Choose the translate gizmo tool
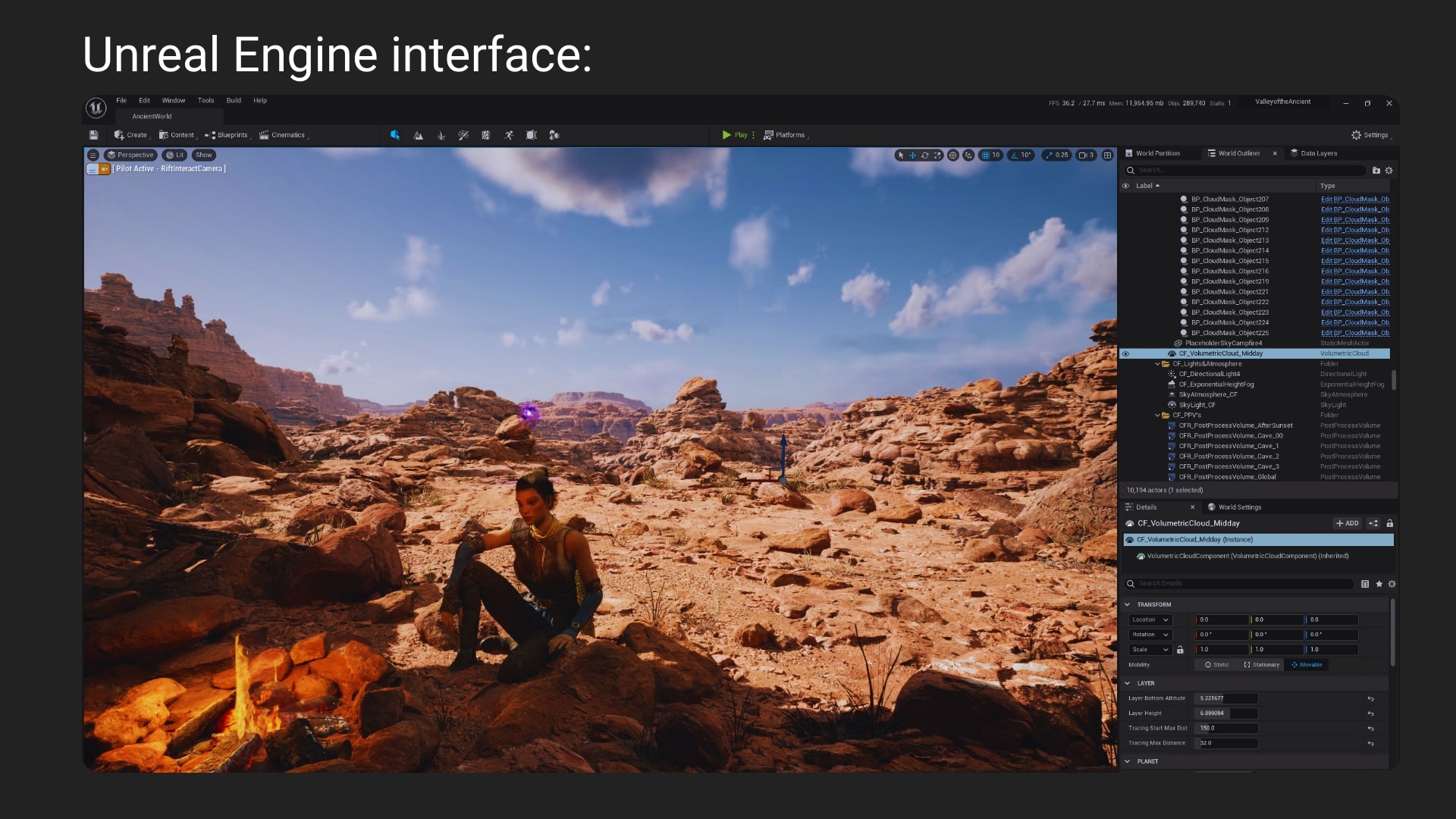Screen dimensions: 1456x819 pos(913,155)
